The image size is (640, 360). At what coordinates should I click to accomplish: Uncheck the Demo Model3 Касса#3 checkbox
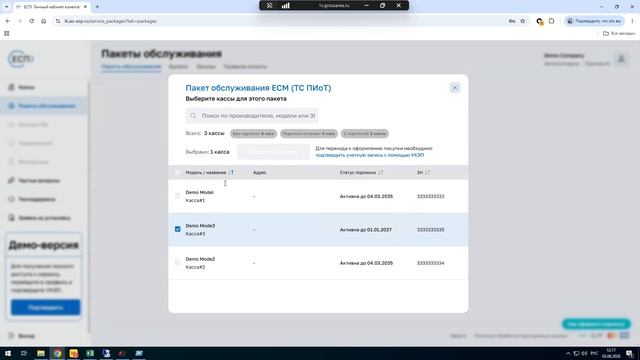178,229
